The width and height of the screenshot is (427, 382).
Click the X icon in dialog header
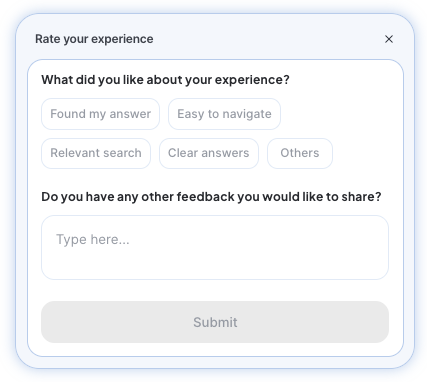(x=389, y=39)
